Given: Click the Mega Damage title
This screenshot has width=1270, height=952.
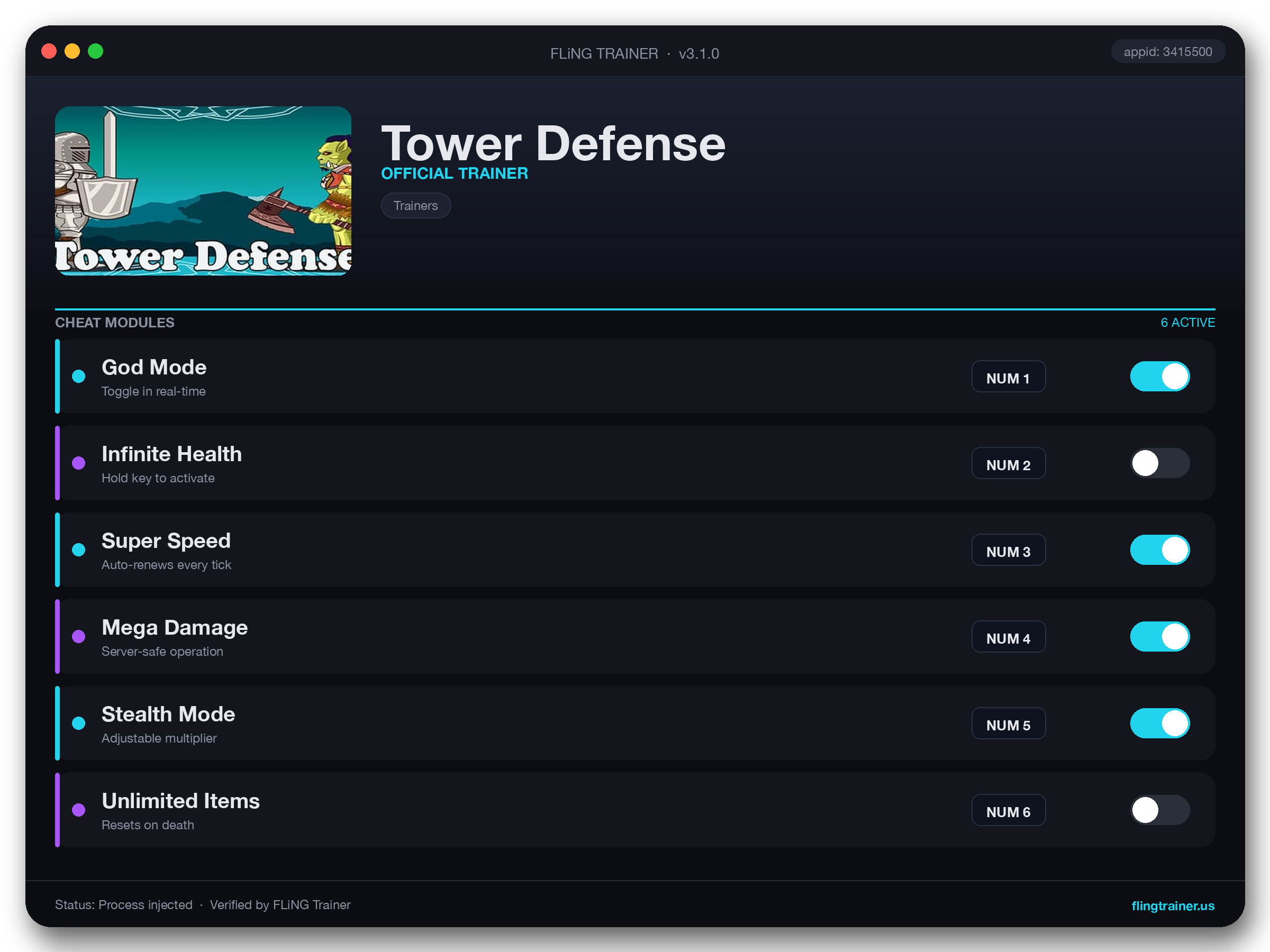Looking at the screenshot, I should [175, 627].
